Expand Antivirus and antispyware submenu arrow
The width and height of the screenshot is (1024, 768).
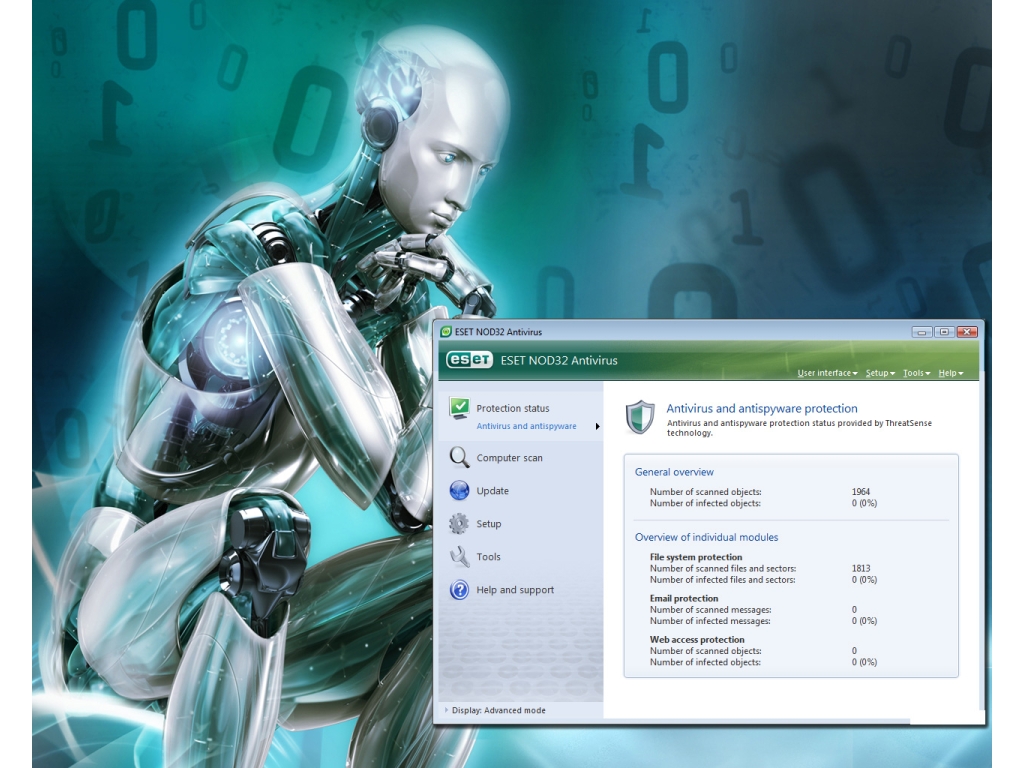tap(597, 426)
